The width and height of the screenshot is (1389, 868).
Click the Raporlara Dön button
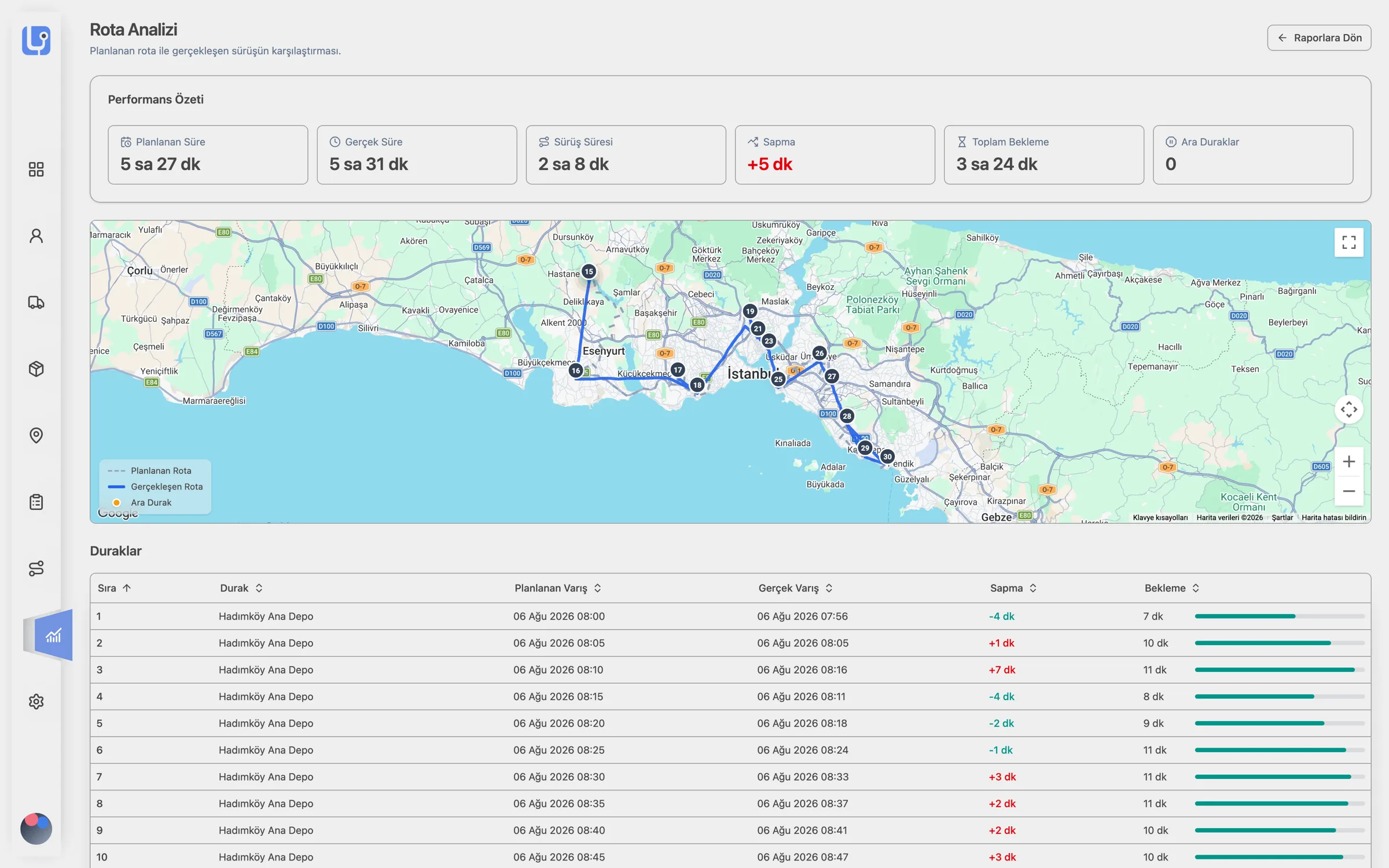pyautogui.click(x=1319, y=38)
